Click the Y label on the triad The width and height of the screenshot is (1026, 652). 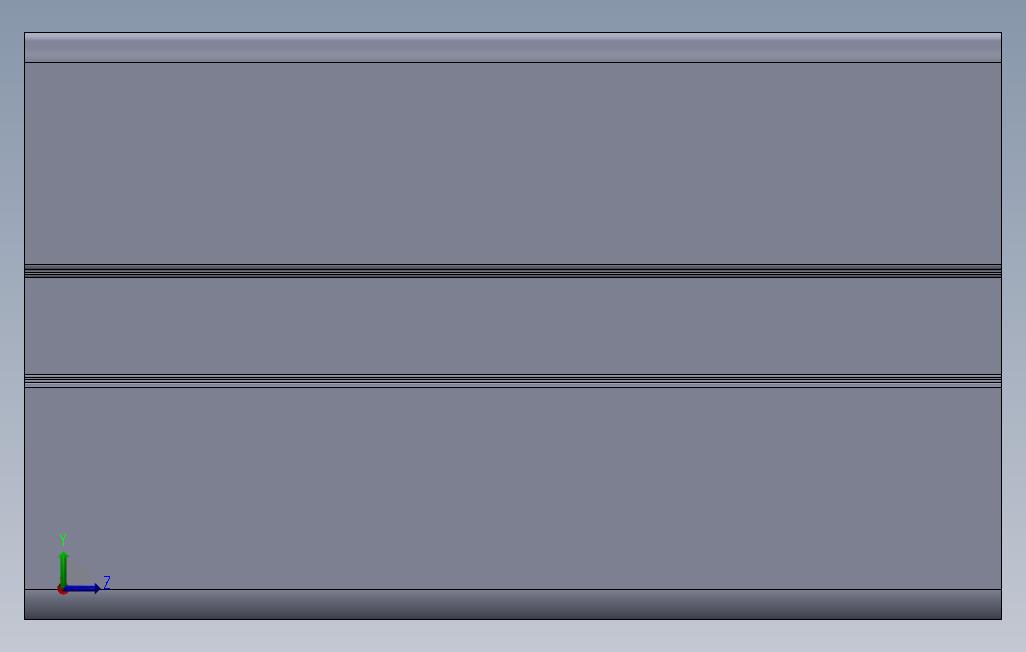tap(63, 540)
